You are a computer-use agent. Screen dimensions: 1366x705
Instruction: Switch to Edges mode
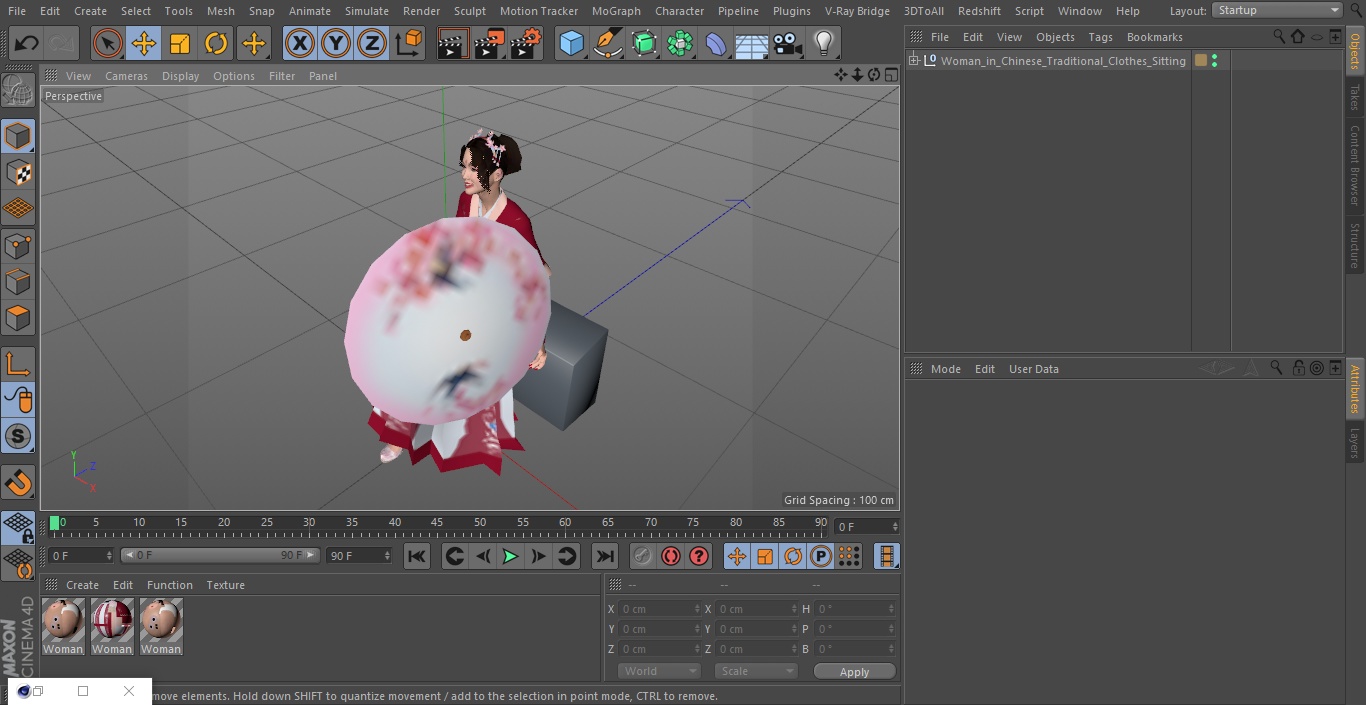[18, 281]
